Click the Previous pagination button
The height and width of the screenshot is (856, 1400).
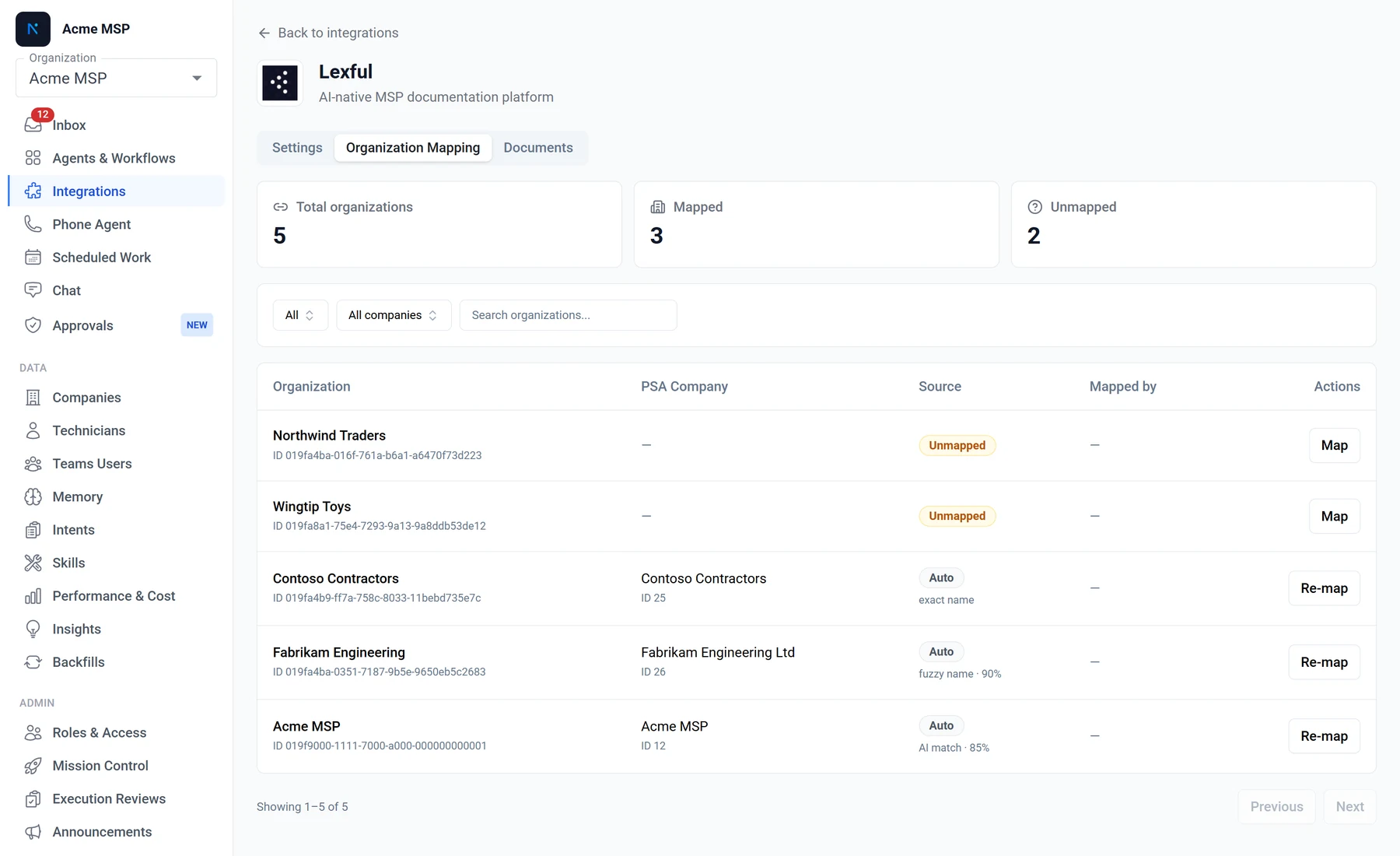coord(1276,807)
